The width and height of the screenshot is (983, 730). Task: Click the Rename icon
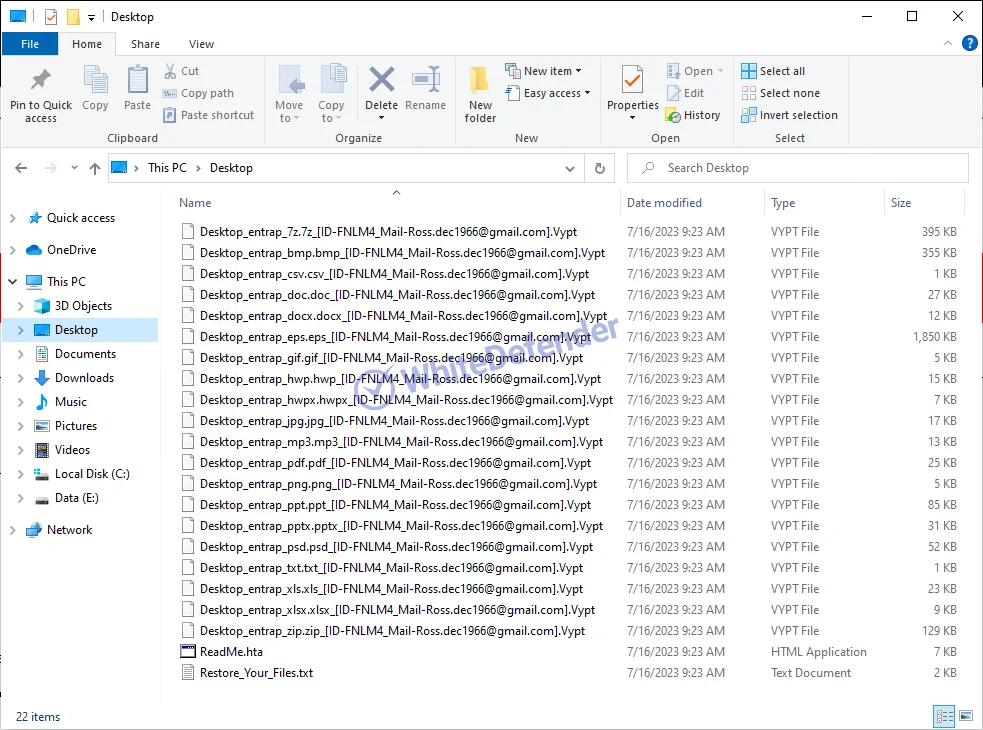426,82
